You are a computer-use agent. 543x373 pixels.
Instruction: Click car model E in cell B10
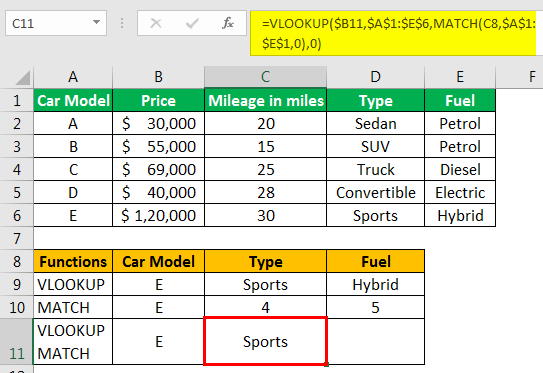pos(159,307)
